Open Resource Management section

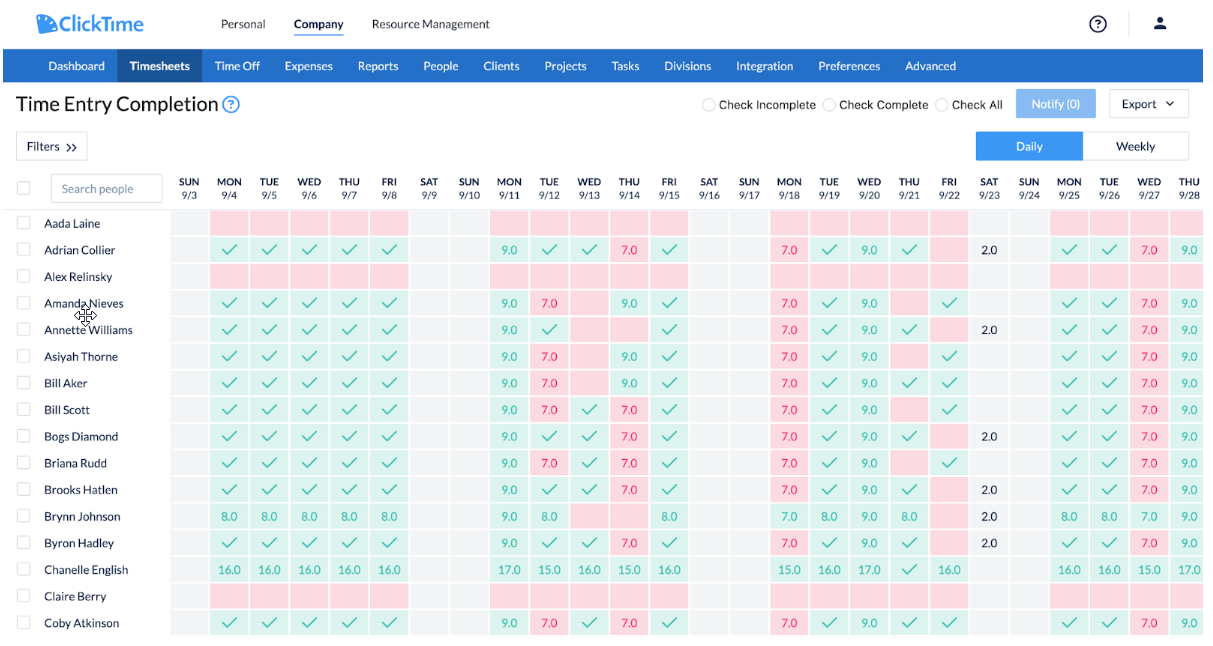431,24
